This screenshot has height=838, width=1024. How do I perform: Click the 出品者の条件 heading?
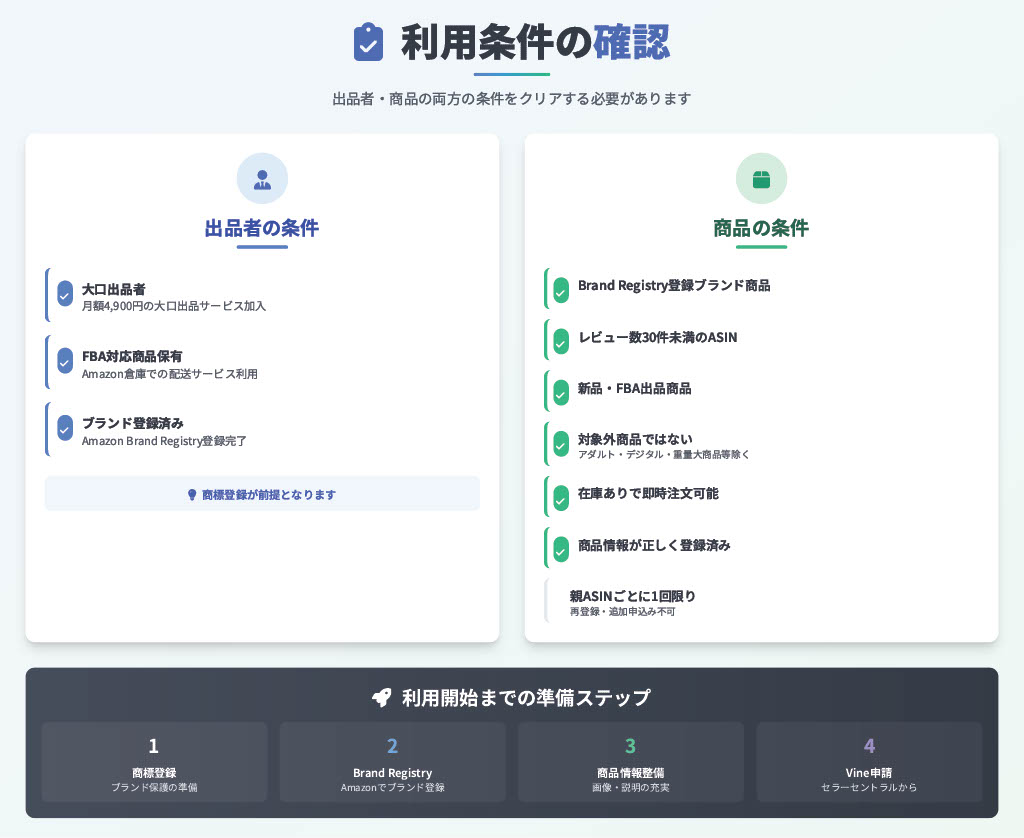coord(262,228)
